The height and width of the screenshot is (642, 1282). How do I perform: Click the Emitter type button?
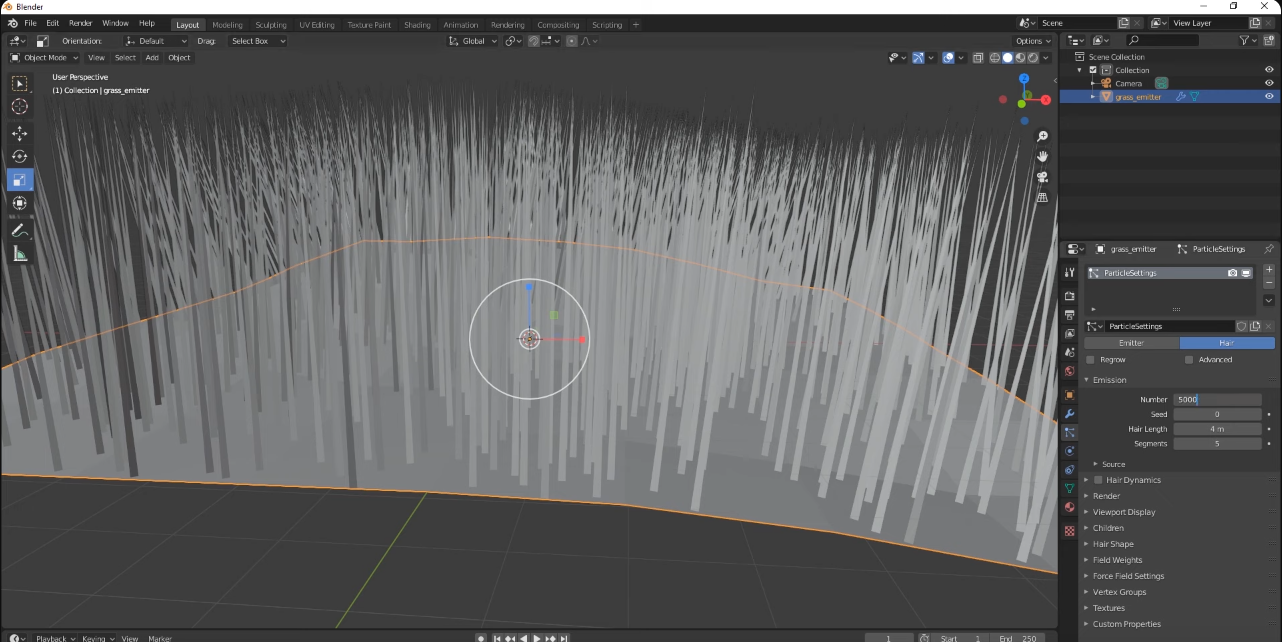click(1131, 343)
